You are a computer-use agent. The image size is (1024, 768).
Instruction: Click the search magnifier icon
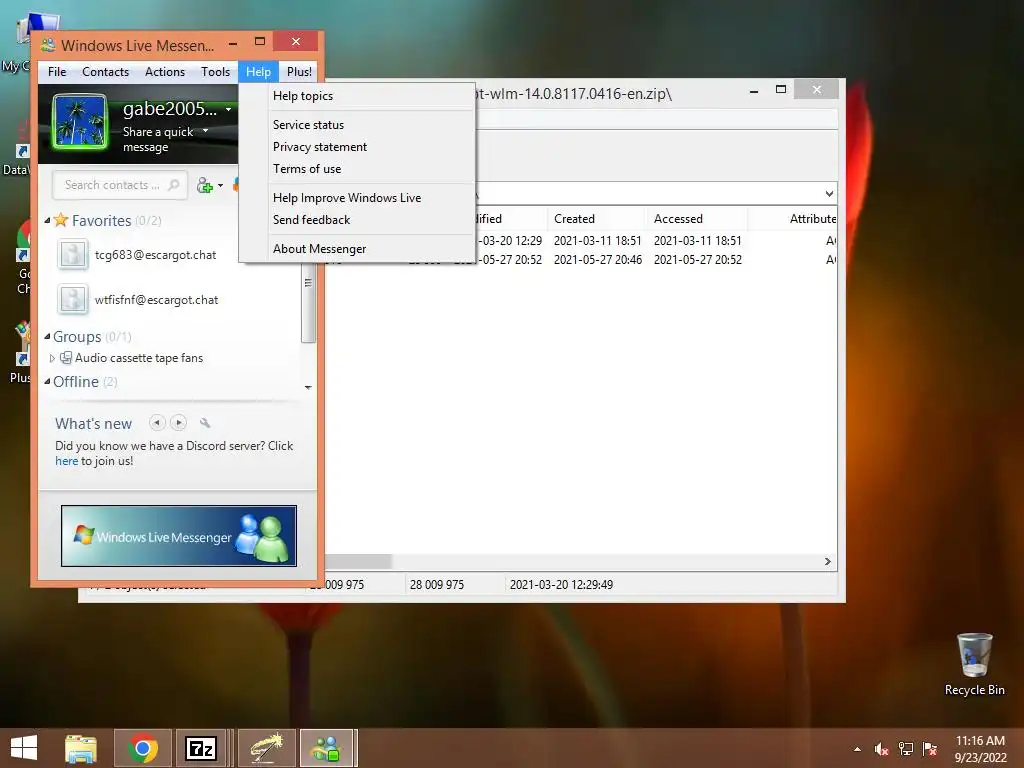(x=173, y=185)
